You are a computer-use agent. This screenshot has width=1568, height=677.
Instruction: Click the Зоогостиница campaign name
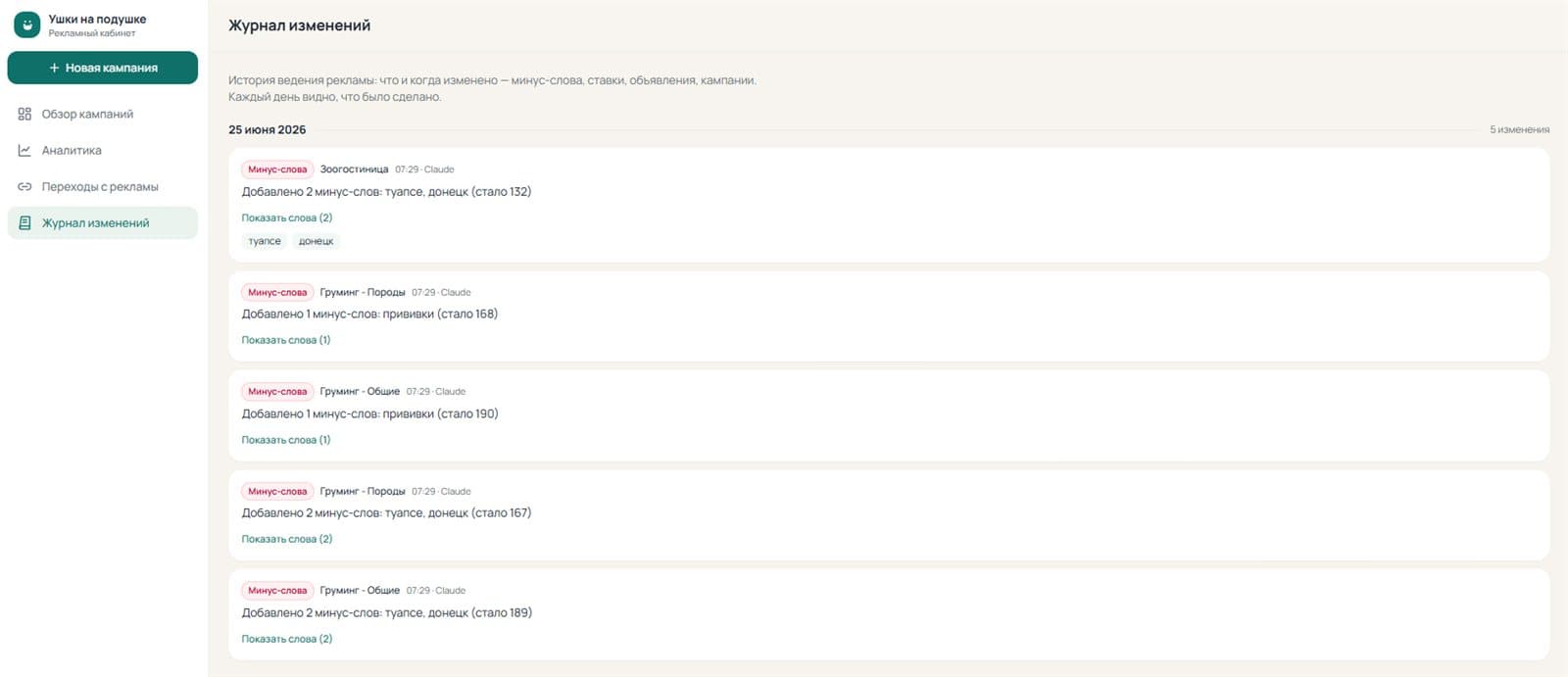pos(354,169)
